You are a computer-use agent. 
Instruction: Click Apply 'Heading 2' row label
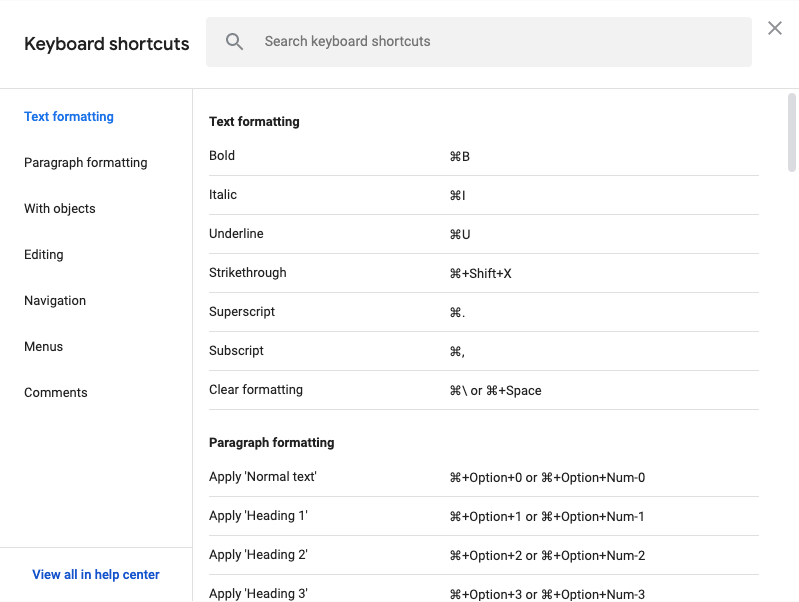(x=258, y=555)
